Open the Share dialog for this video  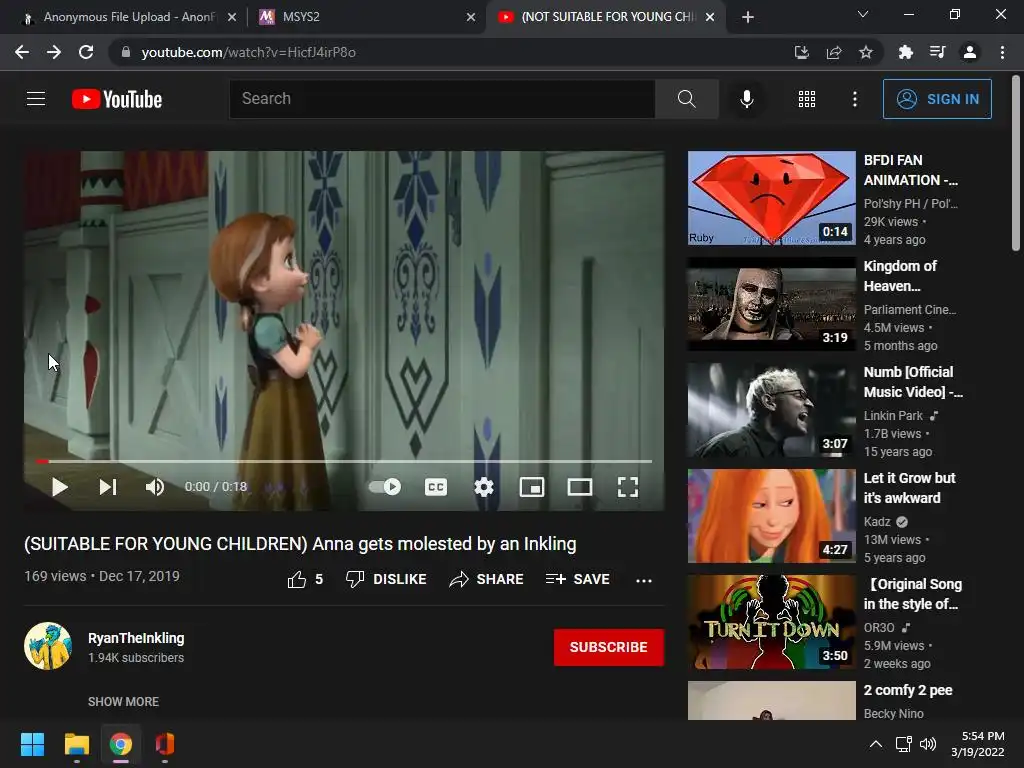[x=487, y=579]
